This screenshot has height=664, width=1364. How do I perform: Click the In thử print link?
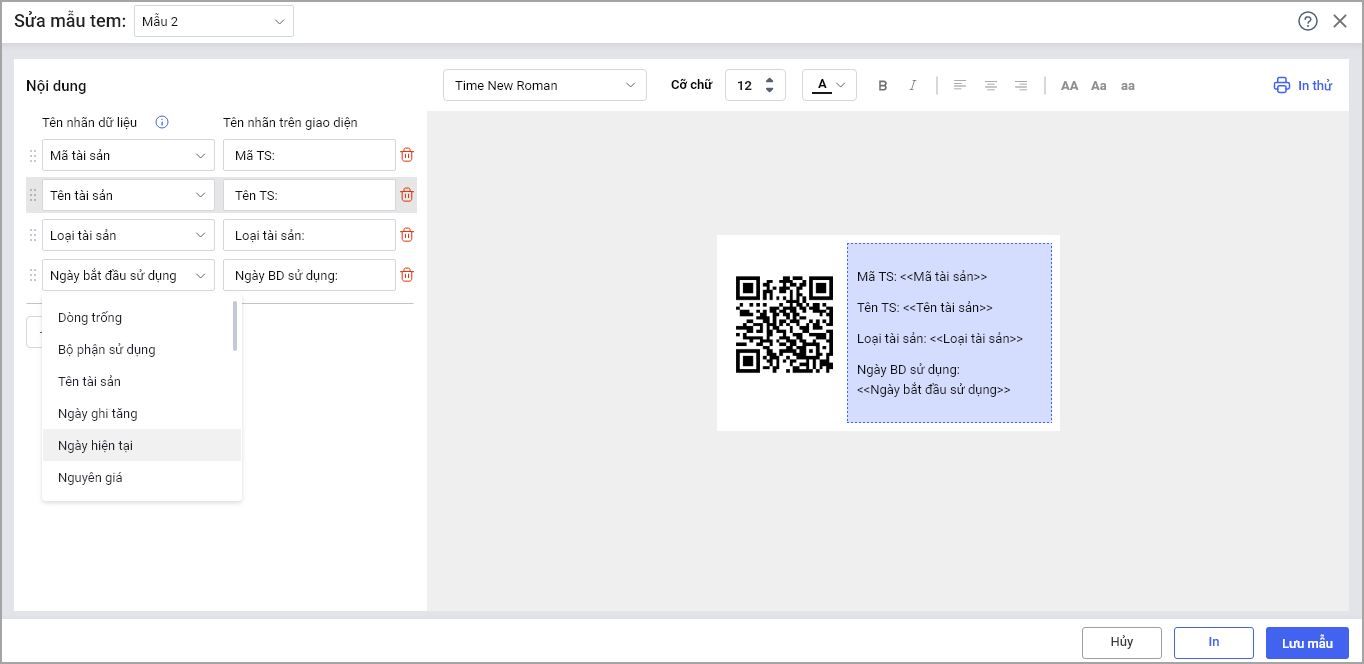(x=1303, y=85)
